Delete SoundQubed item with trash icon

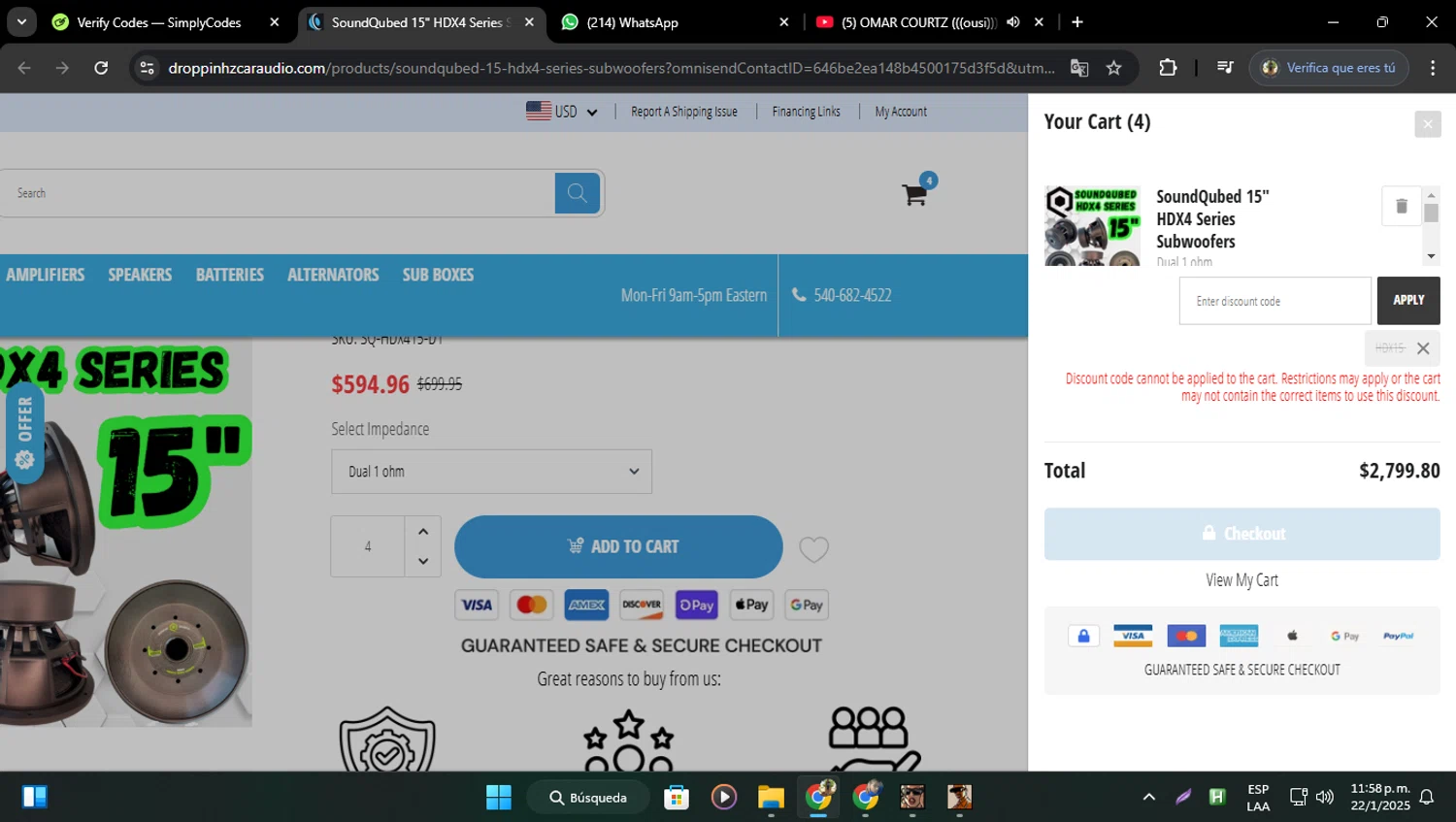tap(1401, 206)
